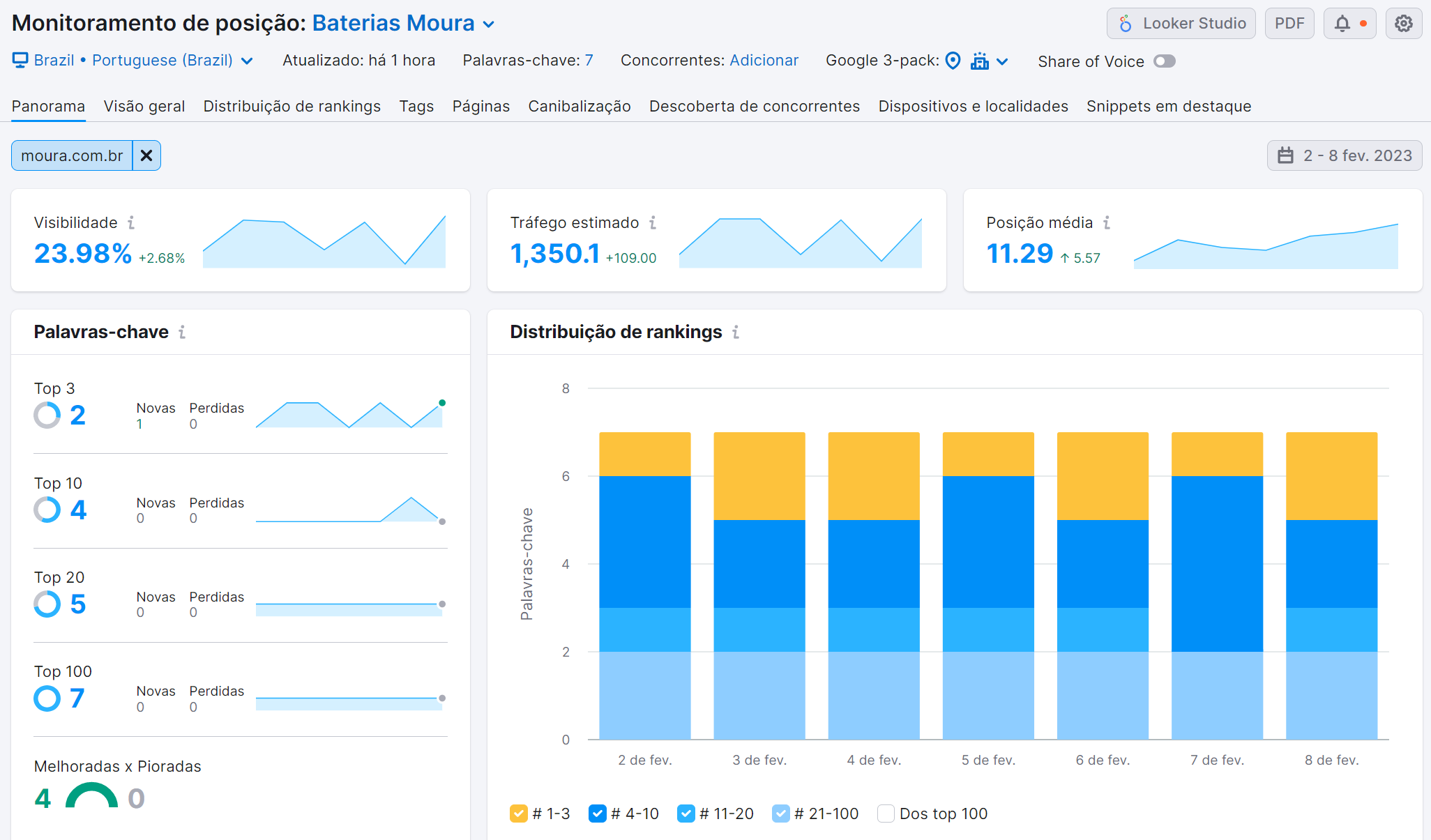This screenshot has width=1431, height=840.
Task: Click the Google 3-pack business building icon
Action: coord(980,61)
